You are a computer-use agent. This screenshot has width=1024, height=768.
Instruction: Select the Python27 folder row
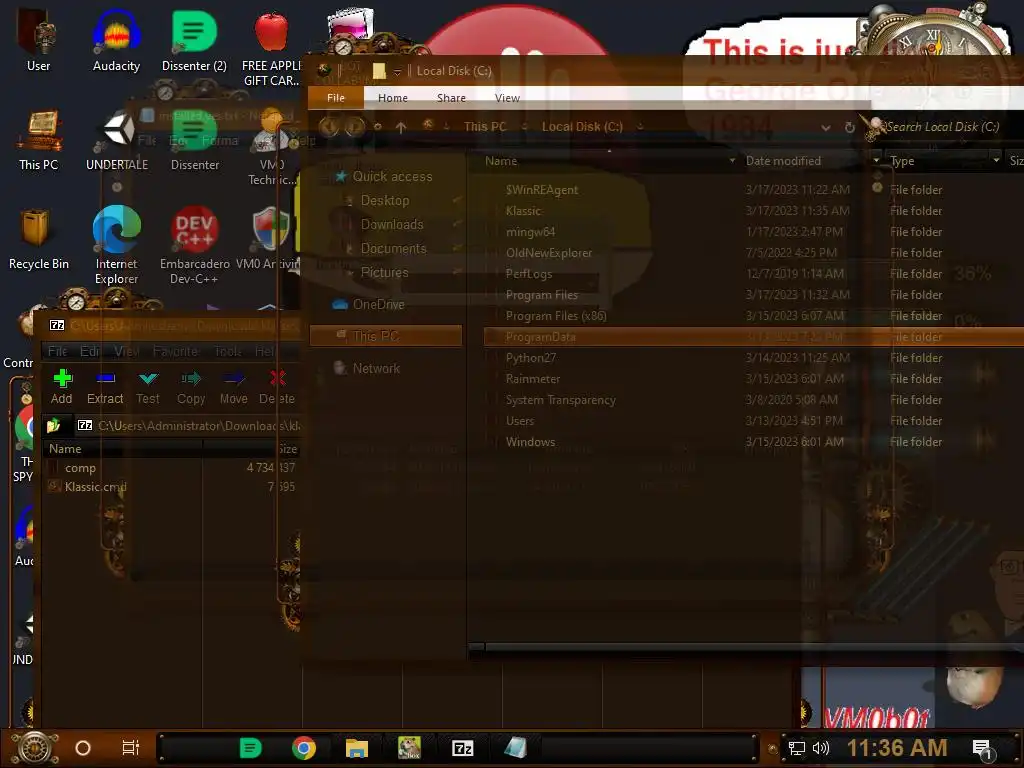coord(754,358)
